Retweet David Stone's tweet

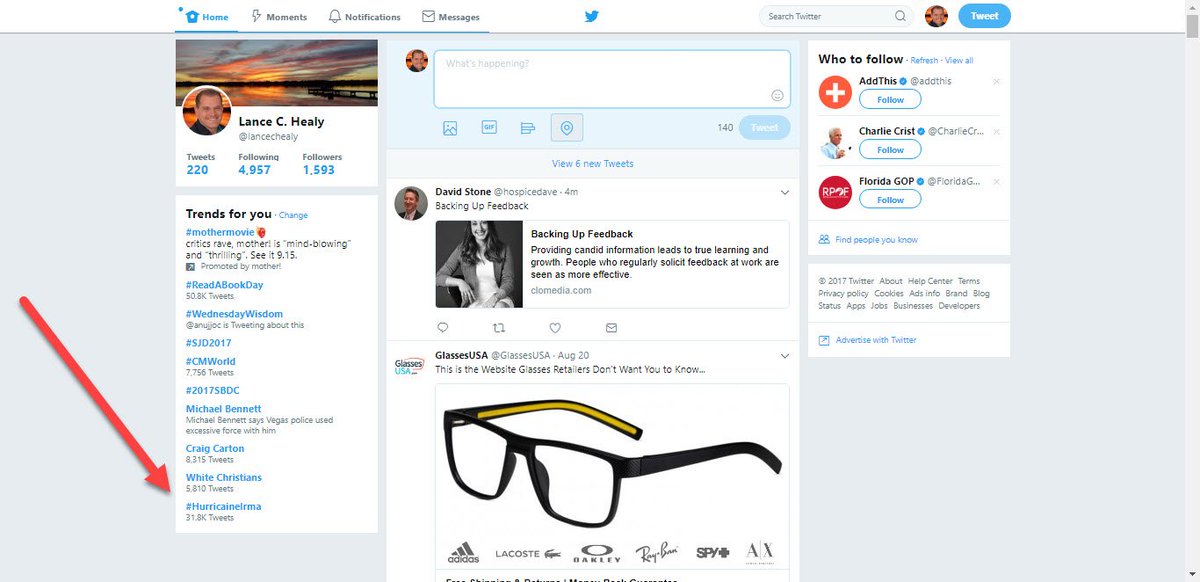(x=499, y=327)
